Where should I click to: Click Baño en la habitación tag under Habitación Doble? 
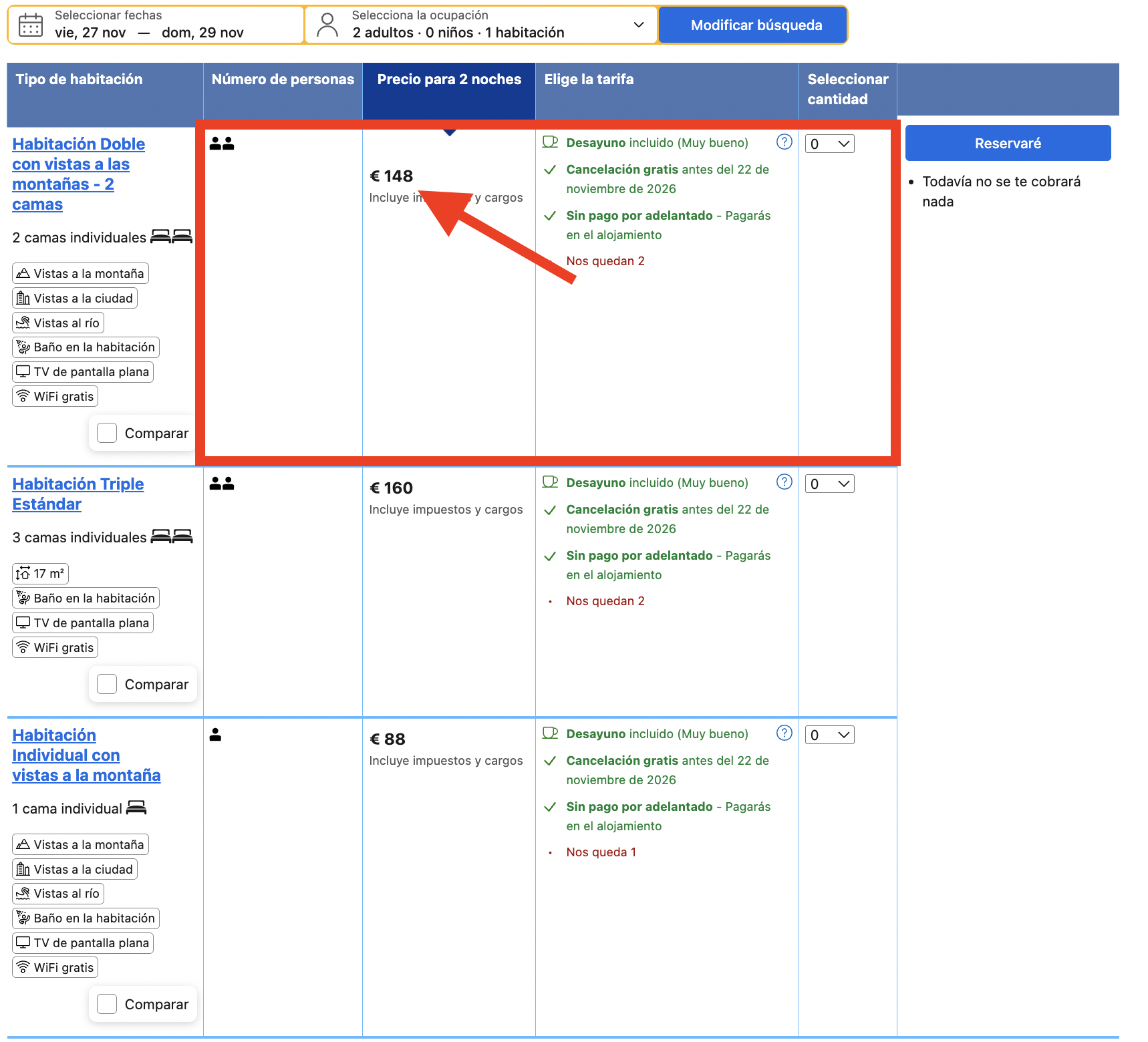86,347
